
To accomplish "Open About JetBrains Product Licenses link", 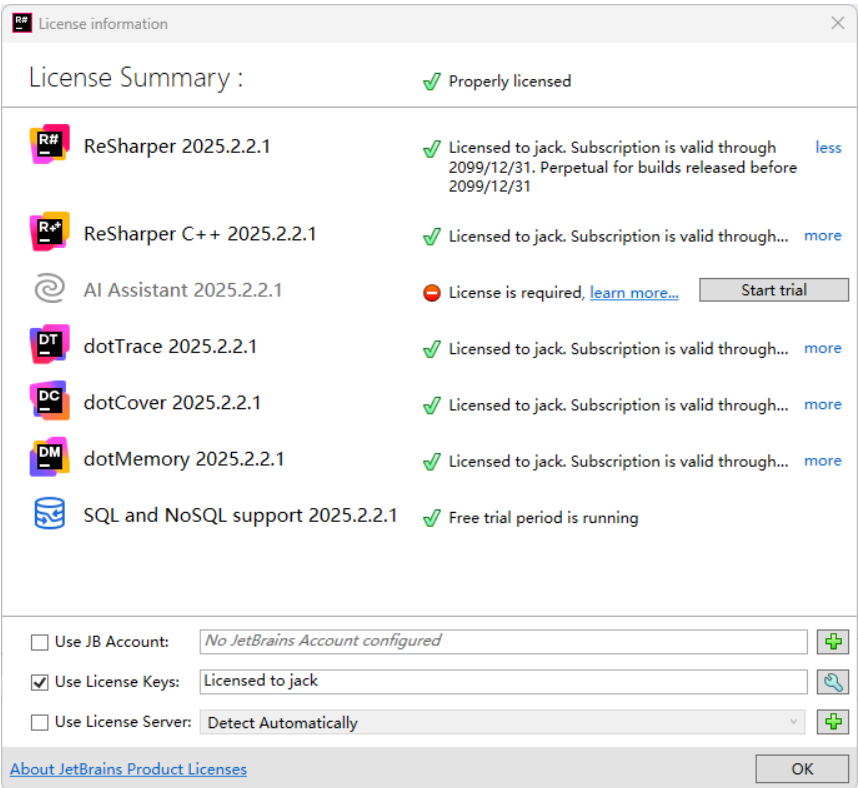I will [x=128, y=769].
